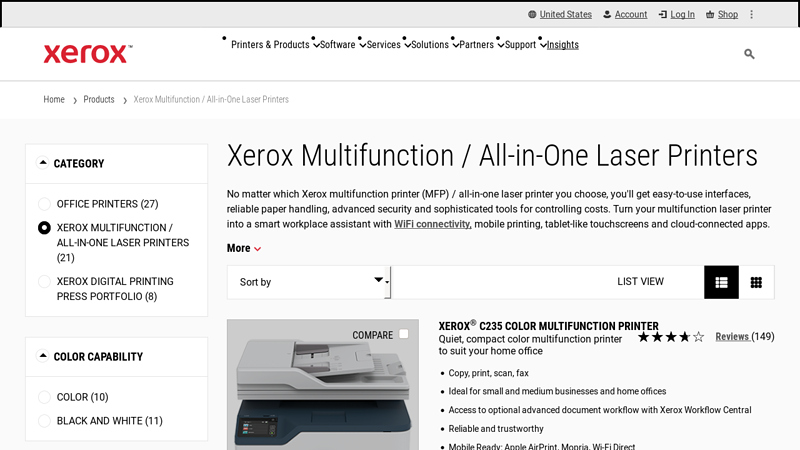Select the Office Printers (27) radio button
The image size is (800, 450).
pos(44,204)
